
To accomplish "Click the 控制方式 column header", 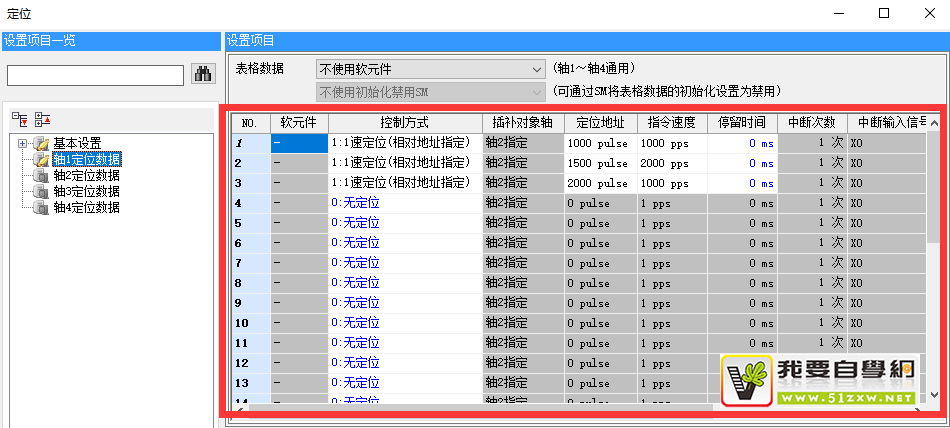I will pyautogui.click(x=405, y=122).
